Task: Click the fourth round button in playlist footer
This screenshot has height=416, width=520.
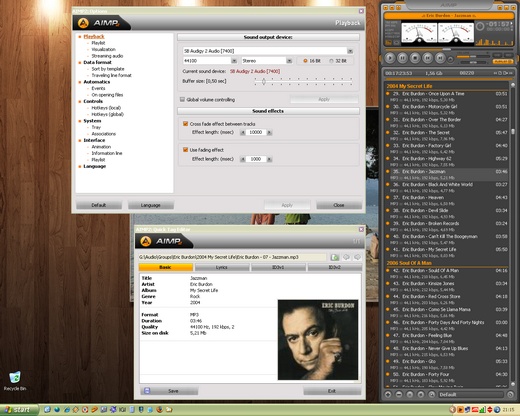Action: click(421, 395)
